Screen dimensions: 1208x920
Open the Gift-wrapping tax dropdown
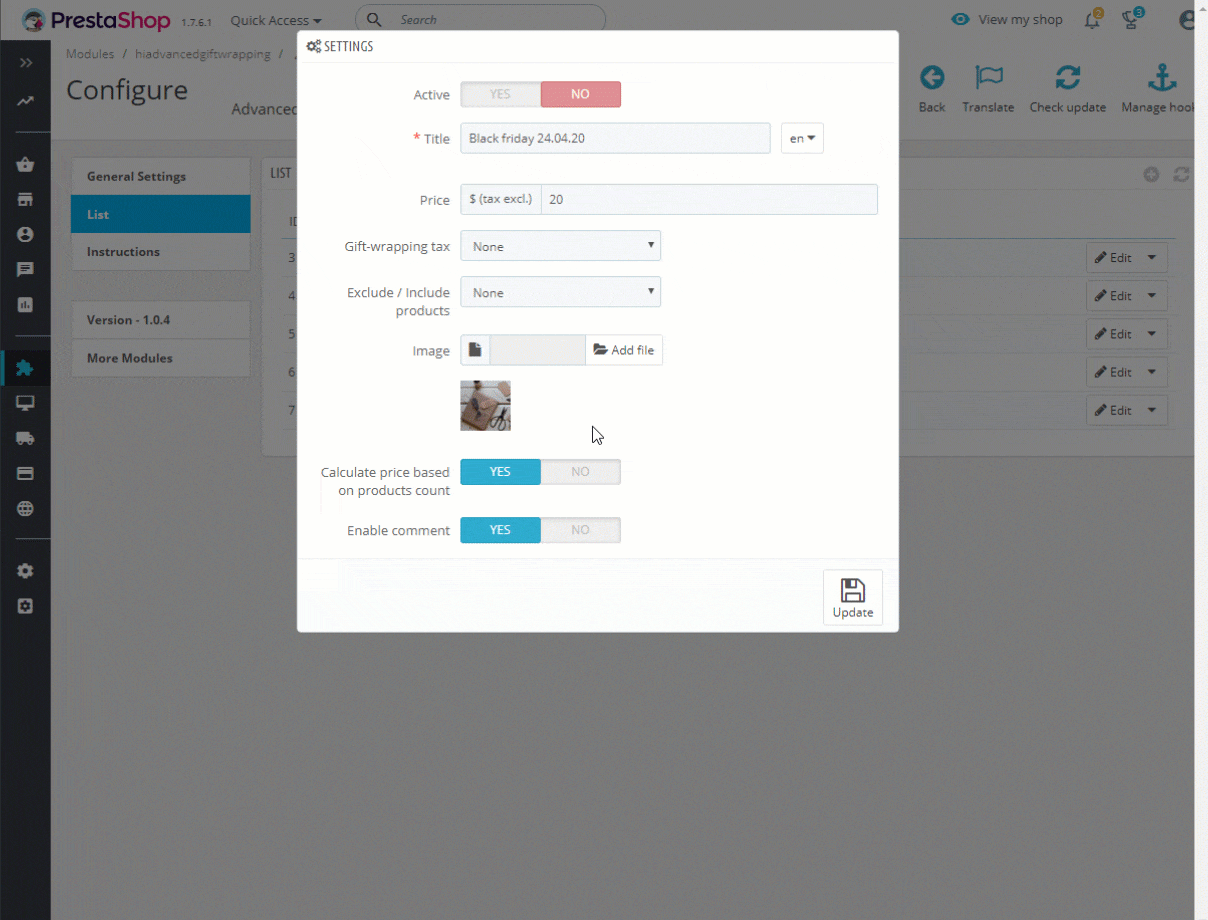(560, 246)
